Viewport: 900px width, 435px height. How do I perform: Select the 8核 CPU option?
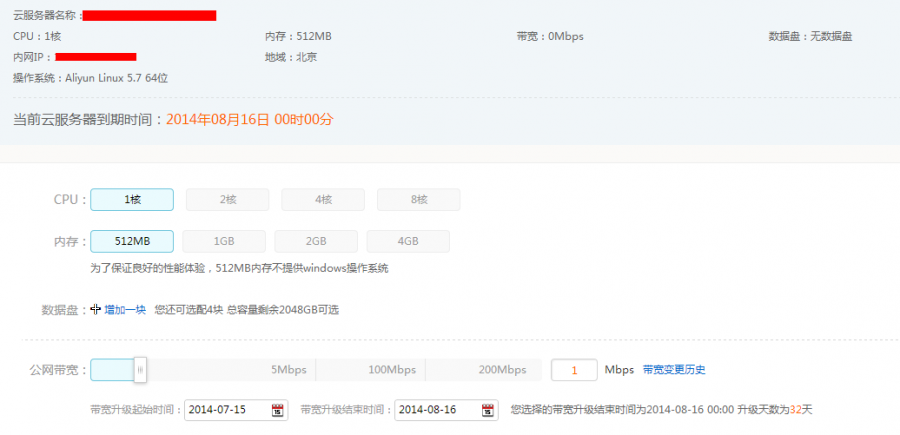pos(418,200)
